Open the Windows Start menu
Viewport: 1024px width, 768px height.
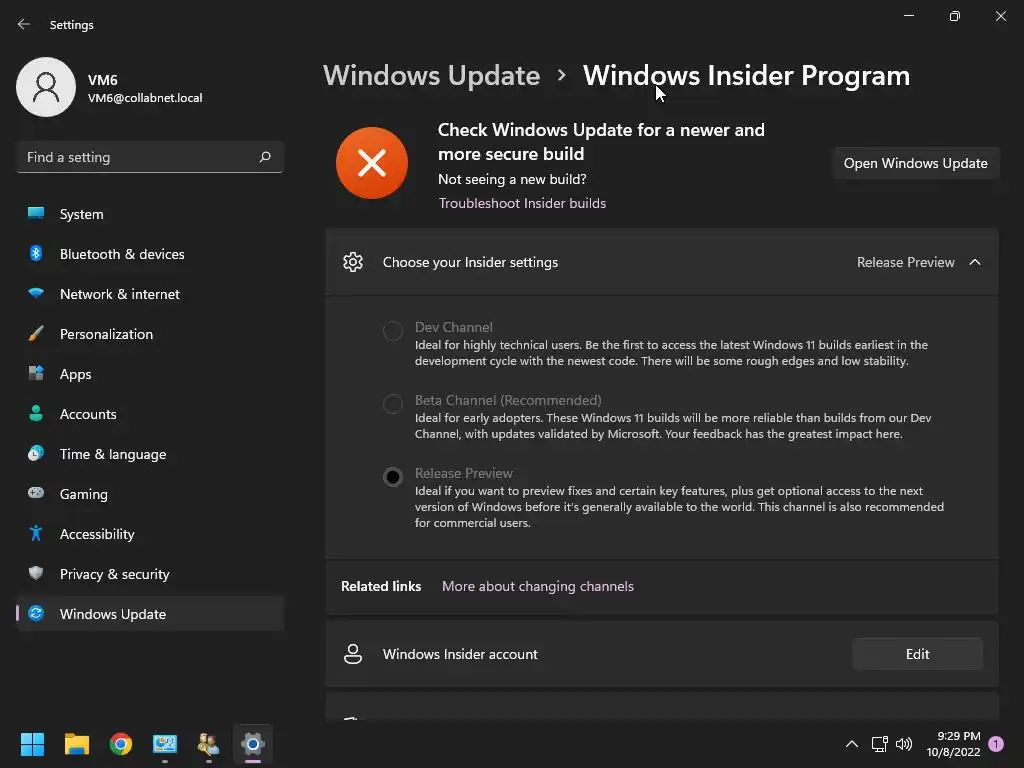coord(32,744)
